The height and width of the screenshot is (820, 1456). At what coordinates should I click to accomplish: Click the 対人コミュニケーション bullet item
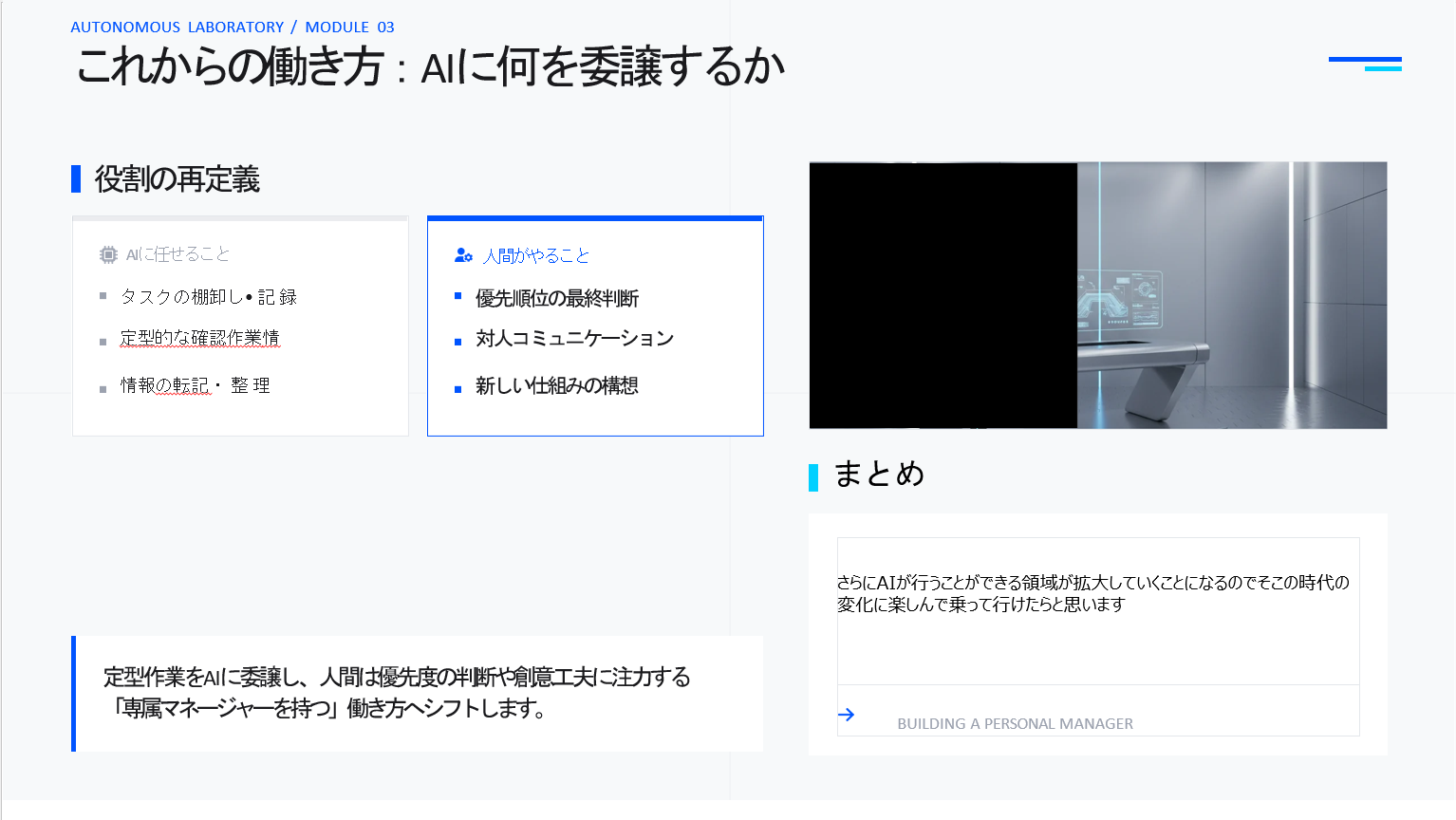574,339
